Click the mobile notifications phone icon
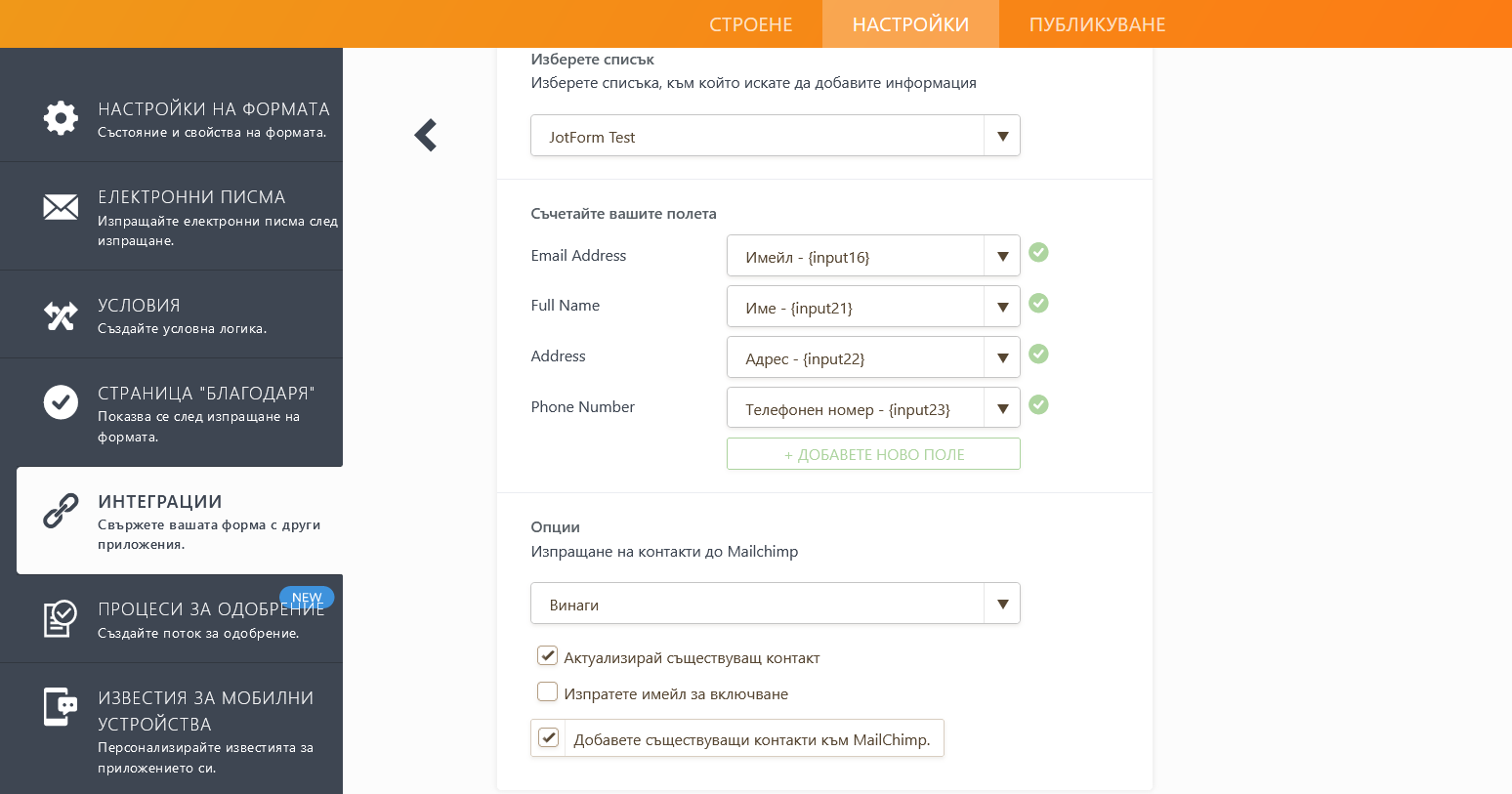Screen dimensions: 1512x794 [61, 707]
